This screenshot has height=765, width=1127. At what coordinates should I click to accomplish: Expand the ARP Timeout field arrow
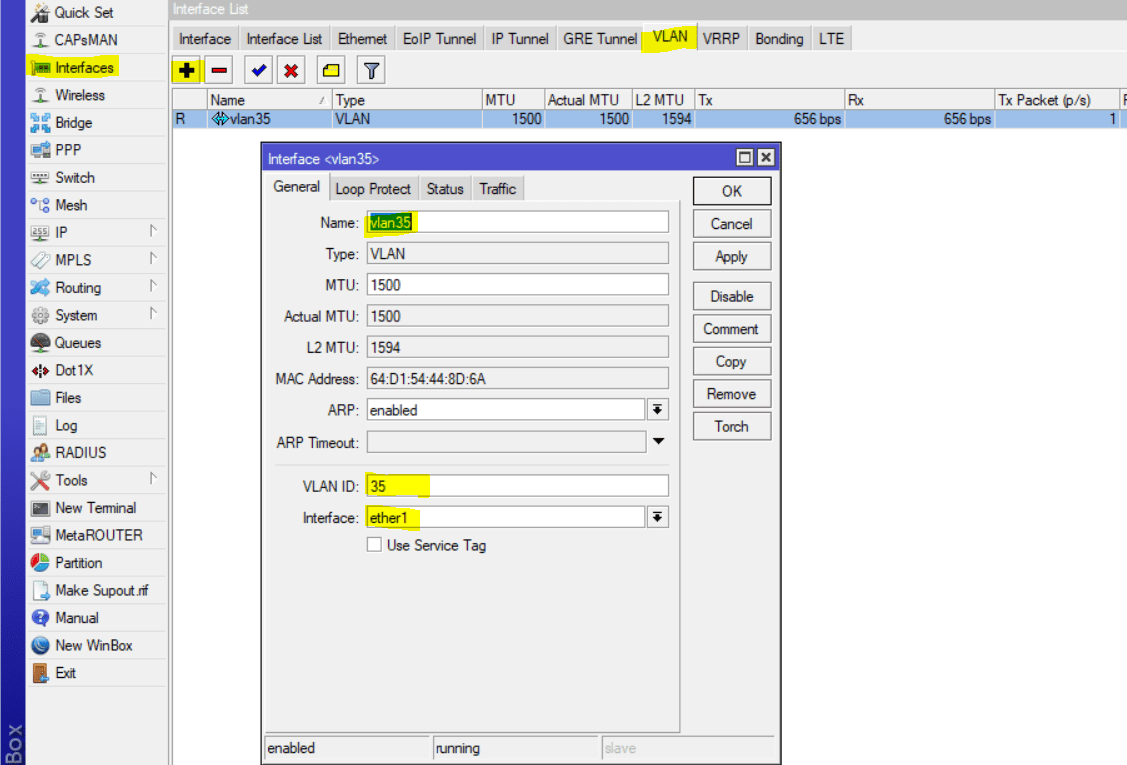658,441
